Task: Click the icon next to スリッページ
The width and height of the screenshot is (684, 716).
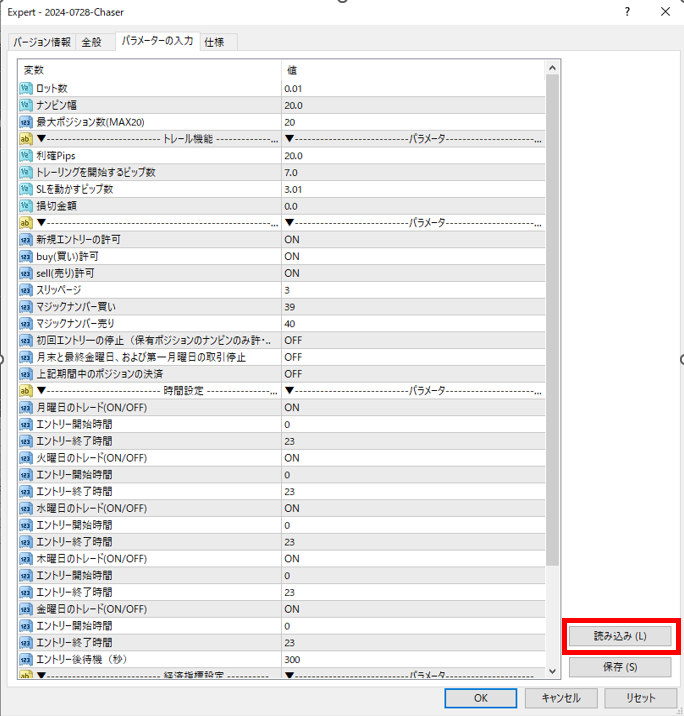Action: click(26, 290)
